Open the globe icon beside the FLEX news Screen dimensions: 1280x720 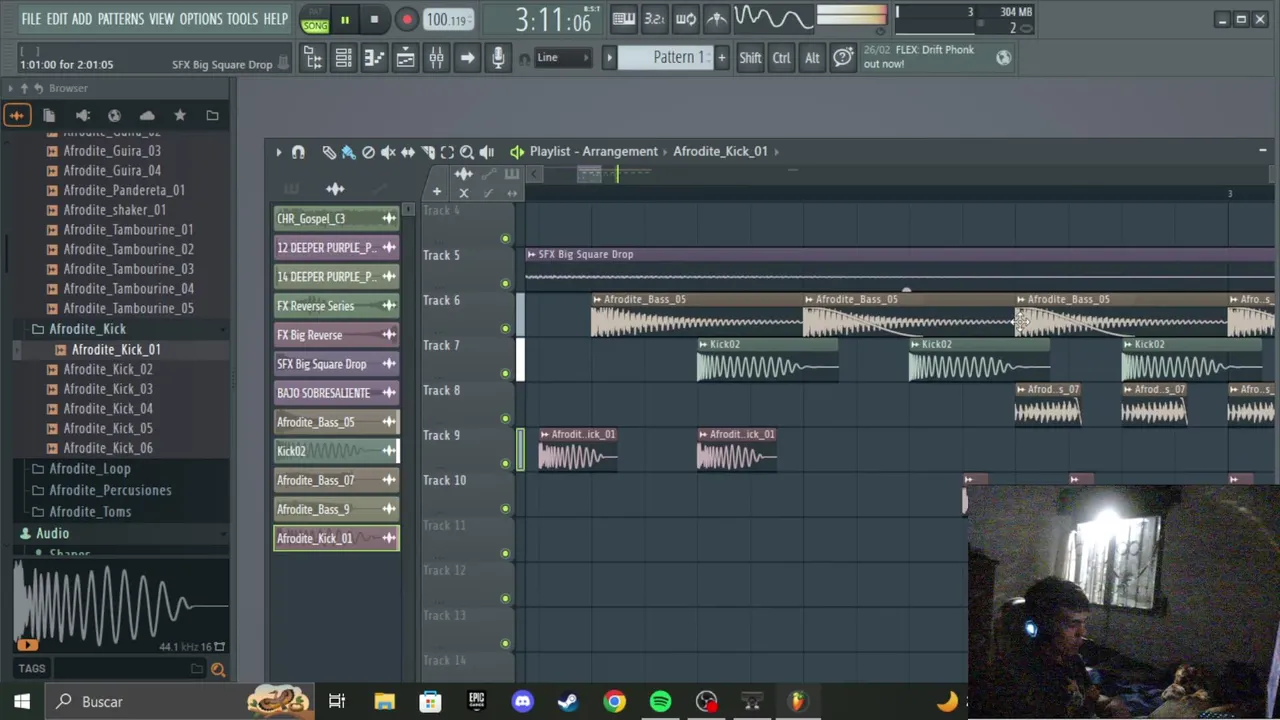click(1003, 58)
